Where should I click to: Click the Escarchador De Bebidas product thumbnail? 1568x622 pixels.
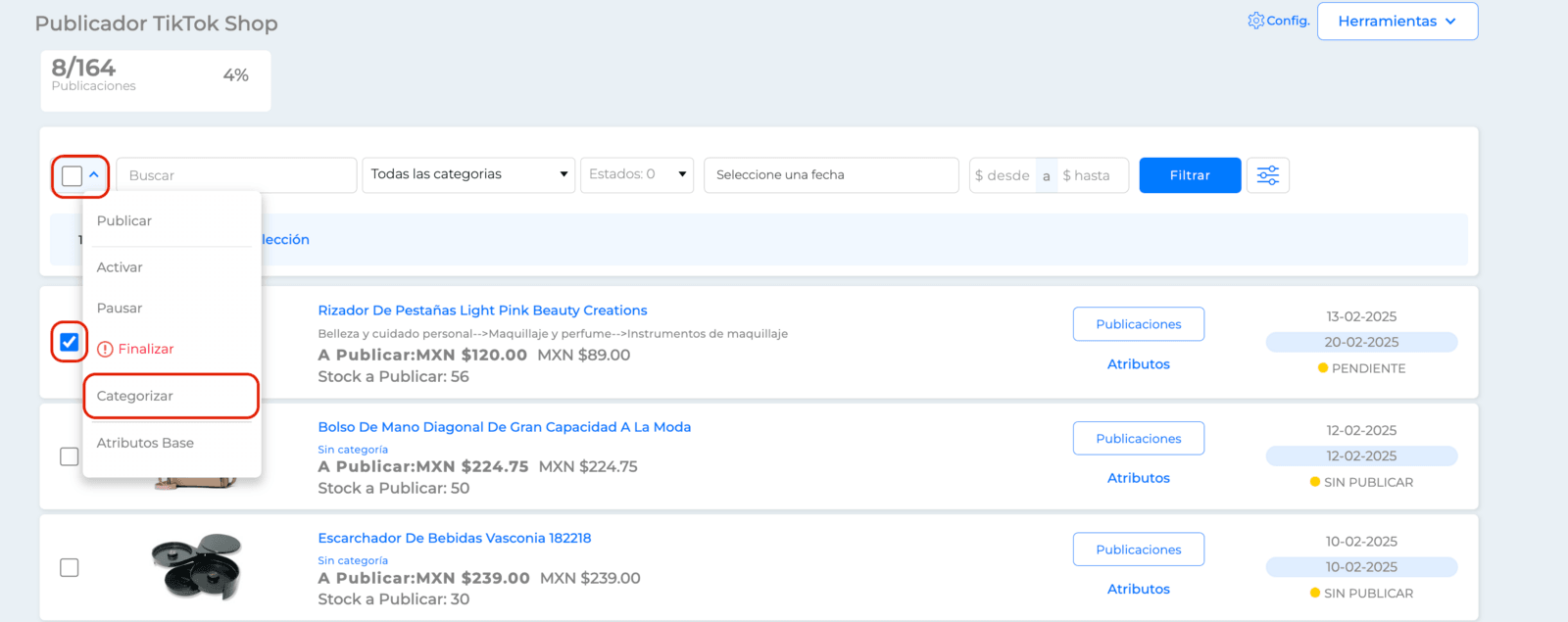pos(197,566)
